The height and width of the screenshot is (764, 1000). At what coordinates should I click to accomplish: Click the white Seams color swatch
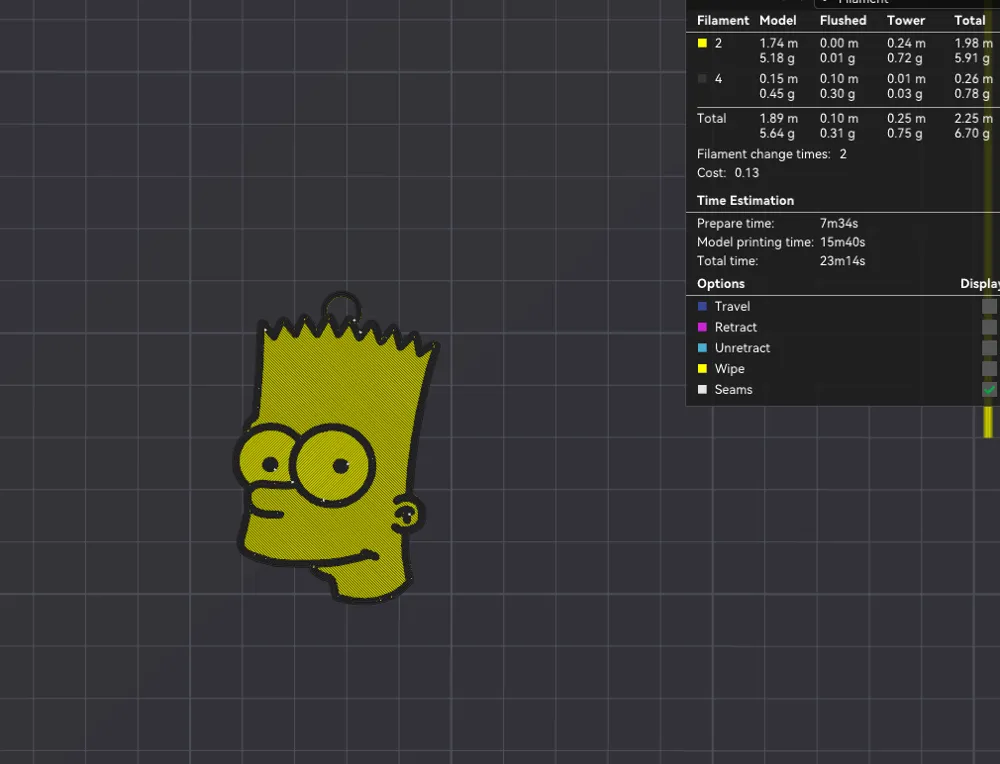coord(702,390)
